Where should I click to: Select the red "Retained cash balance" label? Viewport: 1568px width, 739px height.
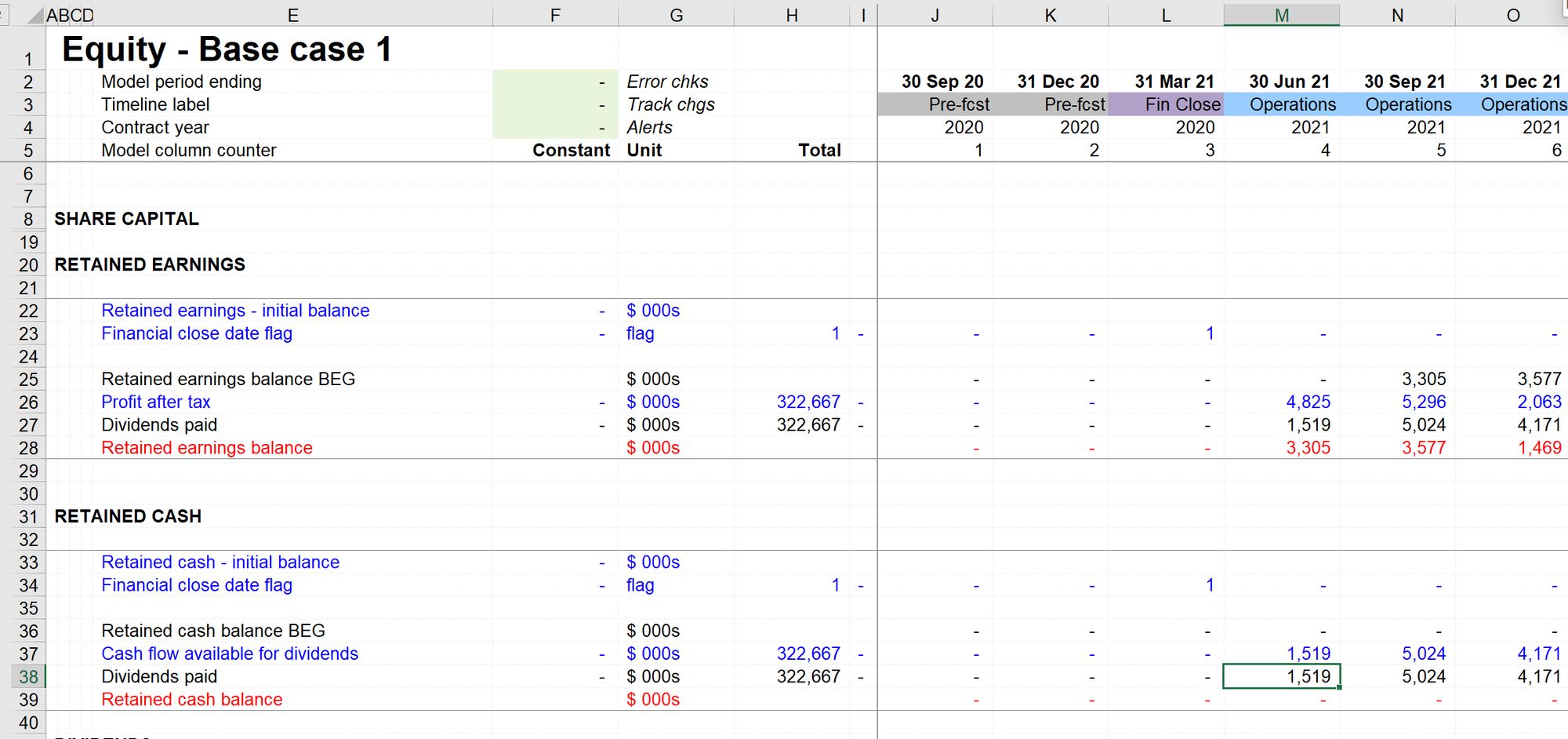[x=192, y=700]
